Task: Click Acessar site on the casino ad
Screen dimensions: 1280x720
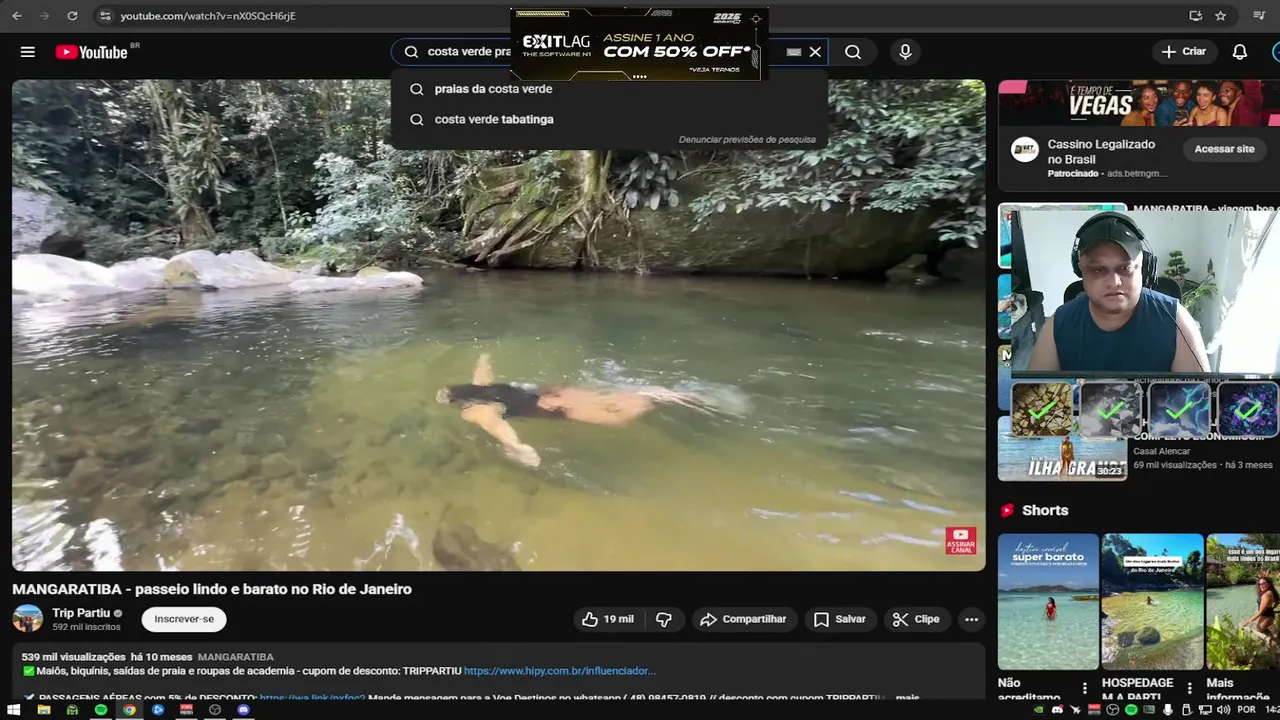Action: (1224, 149)
